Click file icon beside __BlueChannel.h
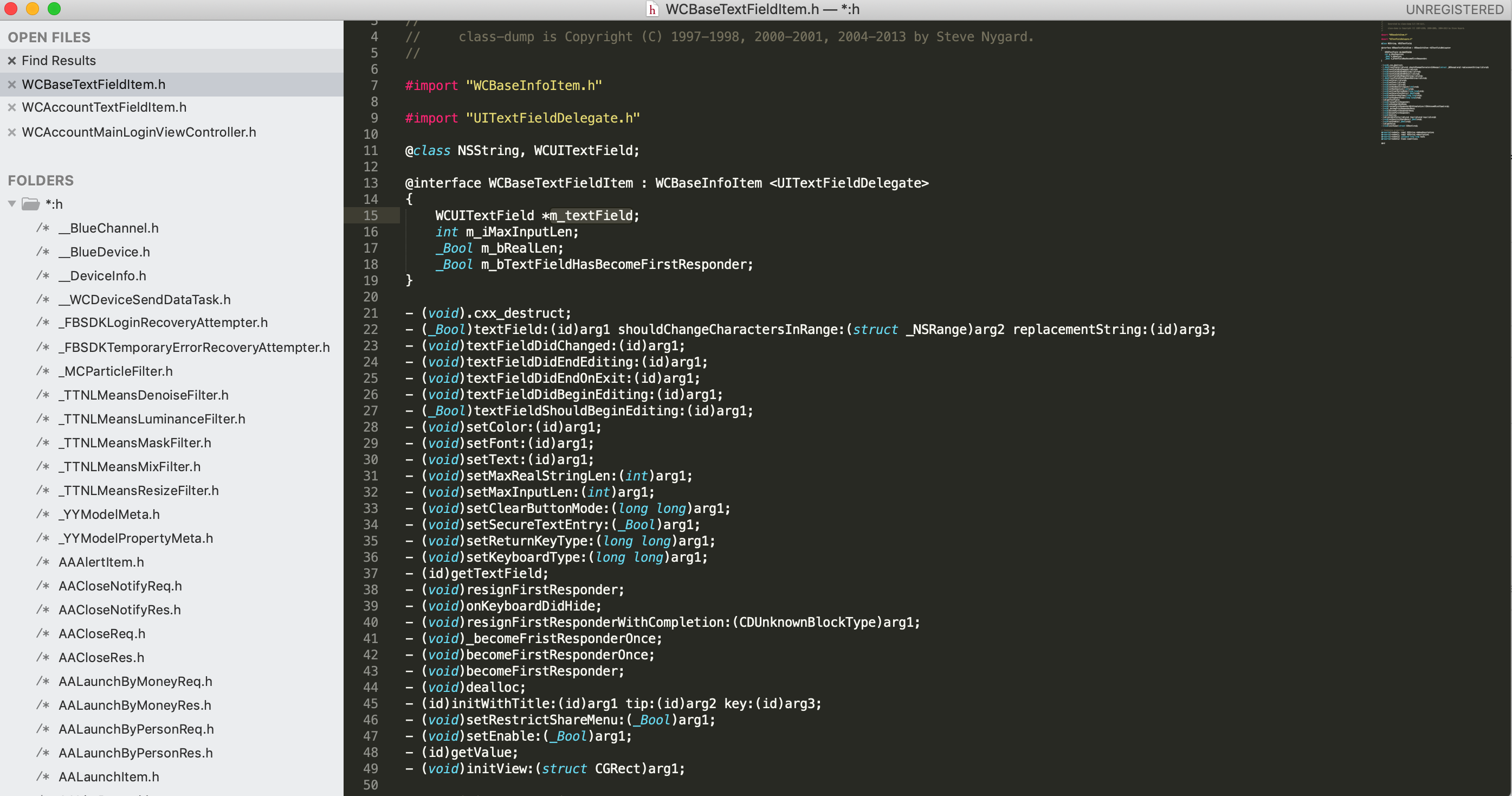 click(x=43, y=228)
